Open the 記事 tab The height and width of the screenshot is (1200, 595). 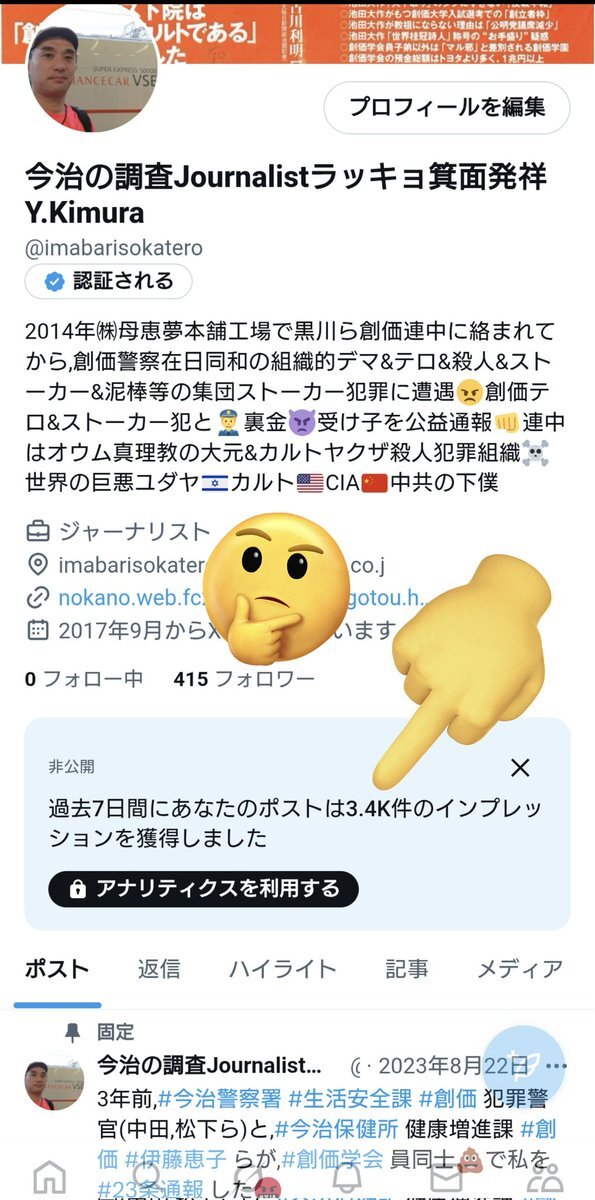tap(408, 968)
